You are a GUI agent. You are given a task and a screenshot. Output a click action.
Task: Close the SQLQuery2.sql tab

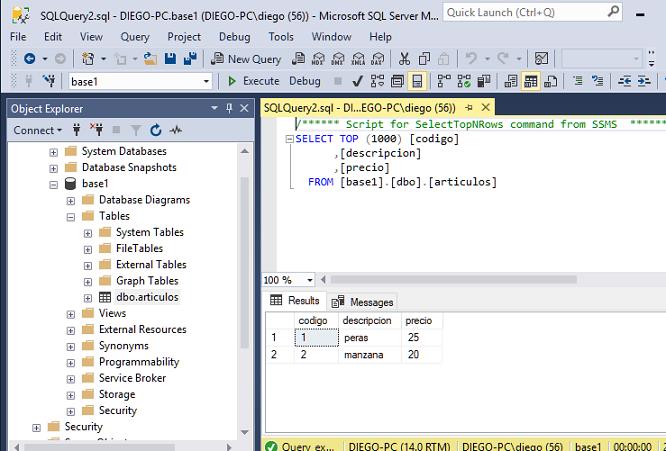click(485, 107)
